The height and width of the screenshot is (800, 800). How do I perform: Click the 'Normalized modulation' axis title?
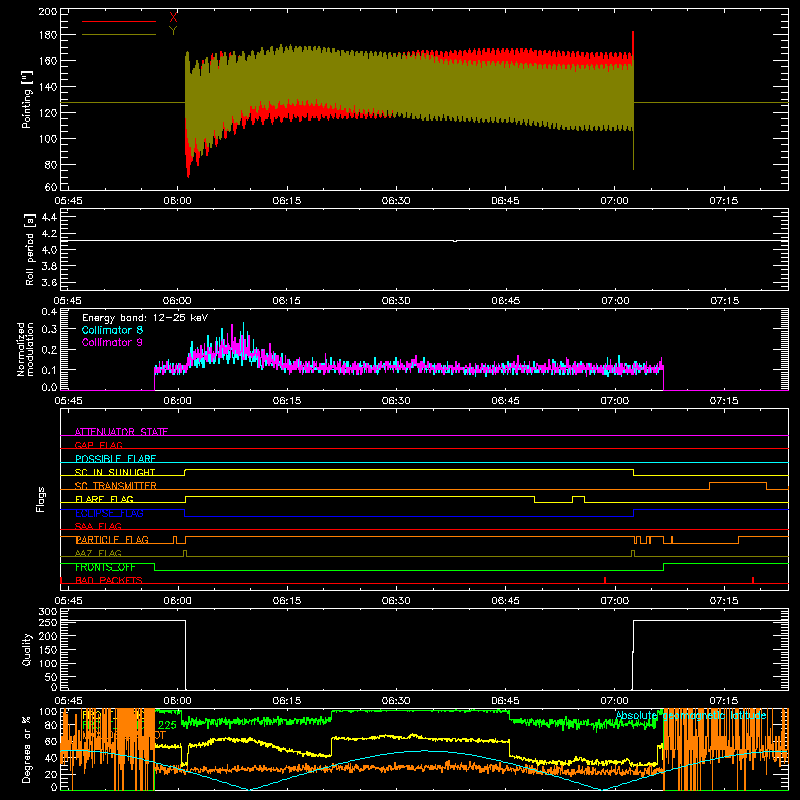click(x=26, y=349)
